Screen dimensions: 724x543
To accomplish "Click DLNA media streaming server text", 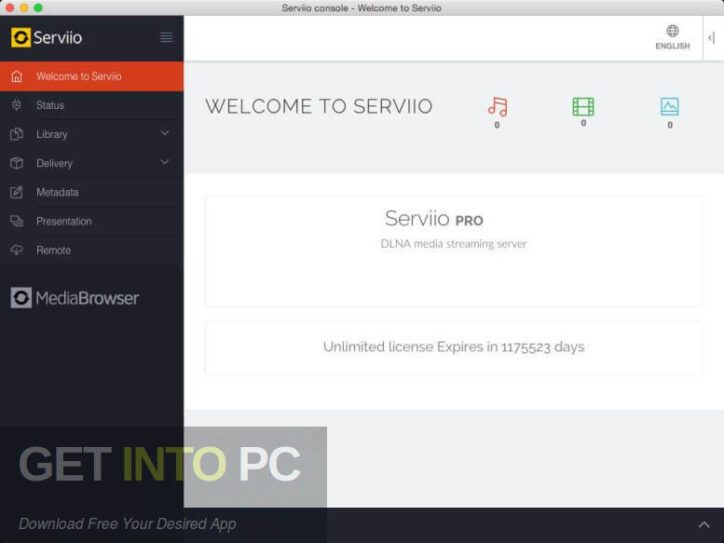I will pyautogui.click(x=453, y=244).
